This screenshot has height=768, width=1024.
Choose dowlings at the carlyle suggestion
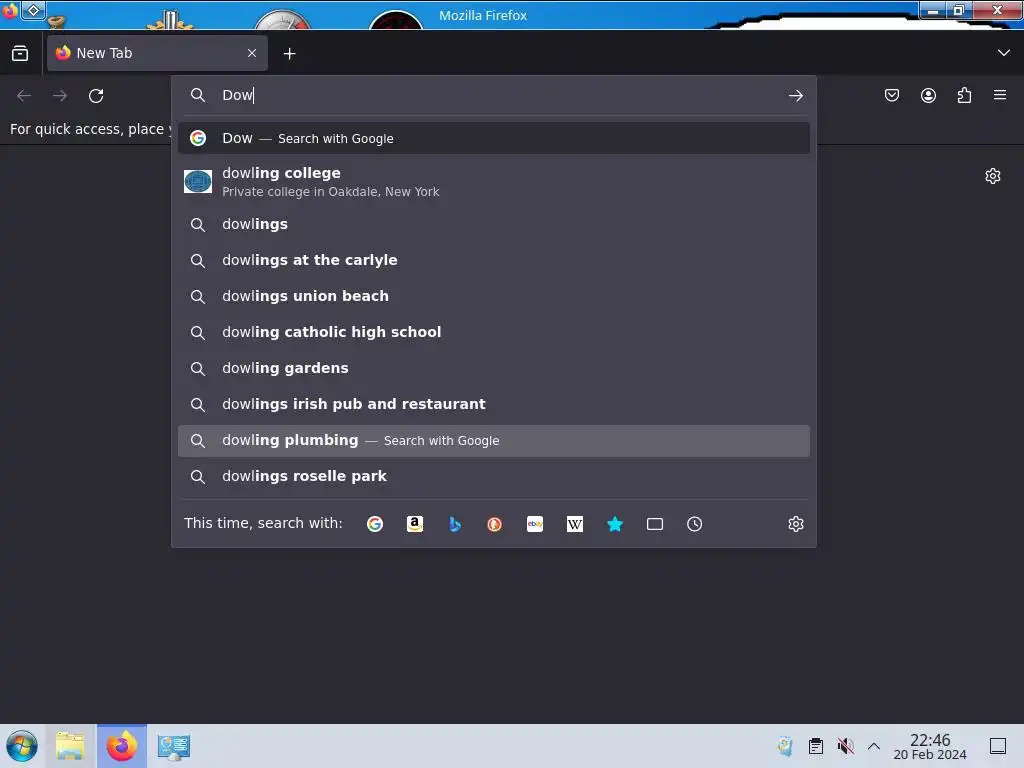point(494,260)
